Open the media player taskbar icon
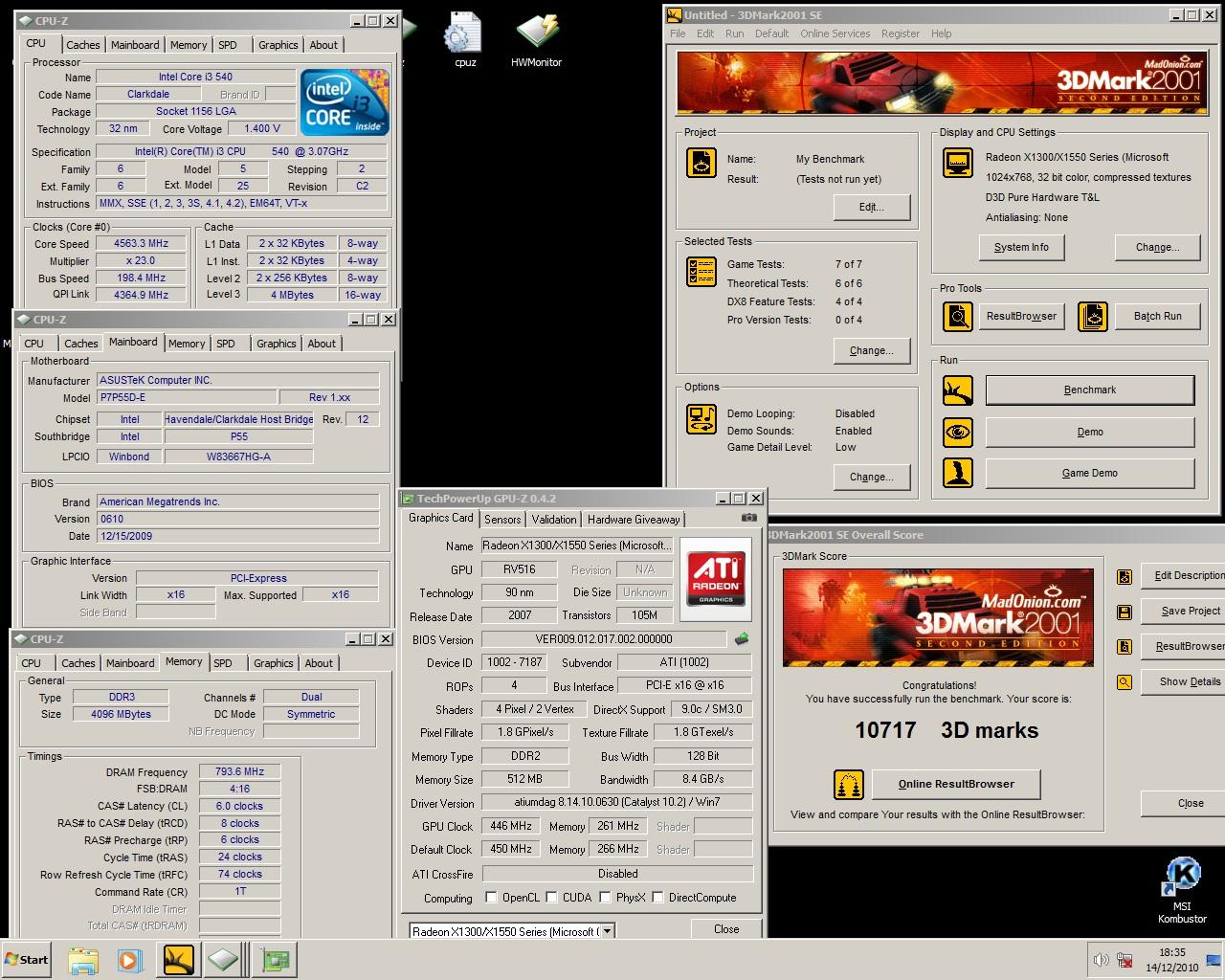Image resolution: width=1225 pixels, height=980 pixels. [130, 960]
